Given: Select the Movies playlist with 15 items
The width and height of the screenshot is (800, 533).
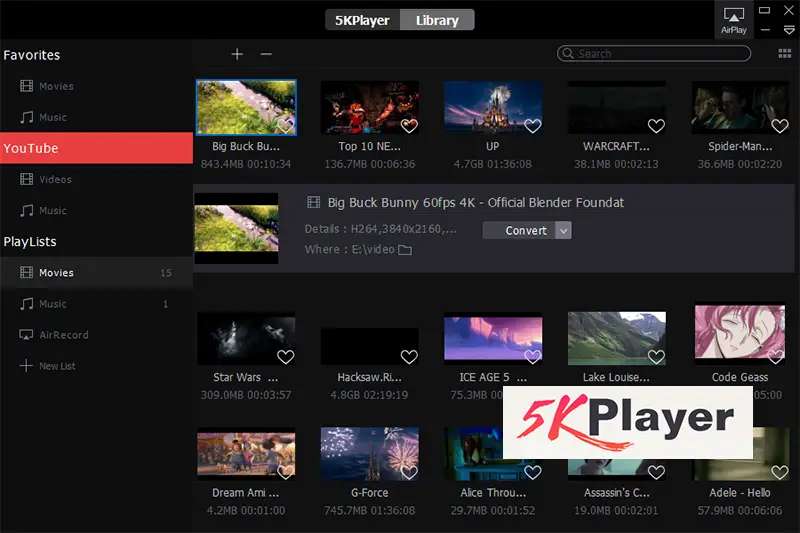Looking at the screenshot, I should (96, 273).
